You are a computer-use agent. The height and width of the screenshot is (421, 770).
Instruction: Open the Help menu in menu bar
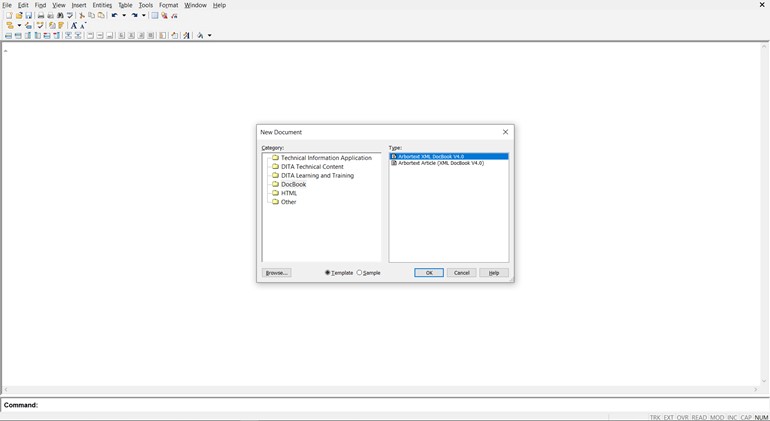coord(220,5)
